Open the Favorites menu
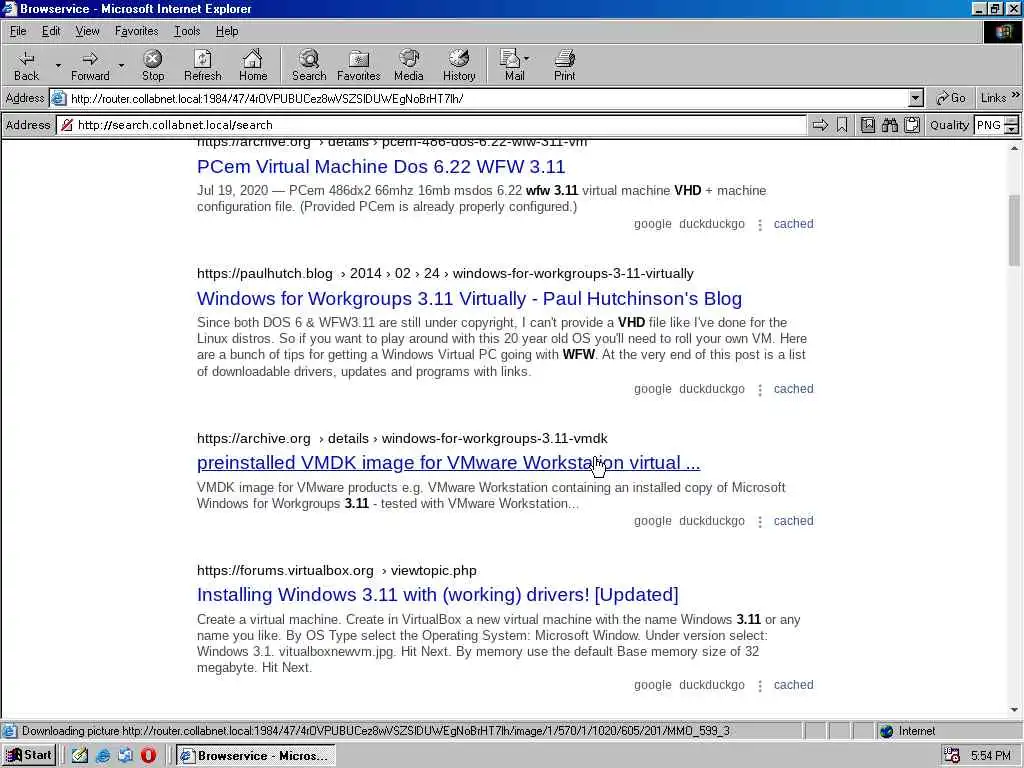 tap(136, 31)
